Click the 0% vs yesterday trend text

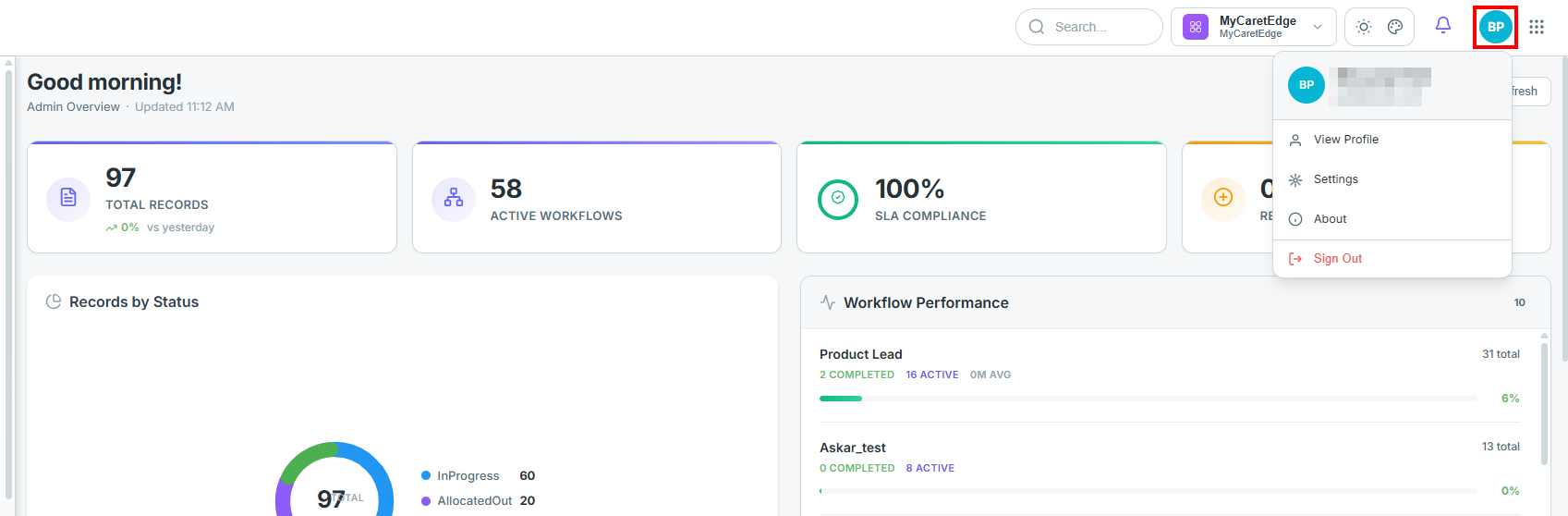(160, 227)
